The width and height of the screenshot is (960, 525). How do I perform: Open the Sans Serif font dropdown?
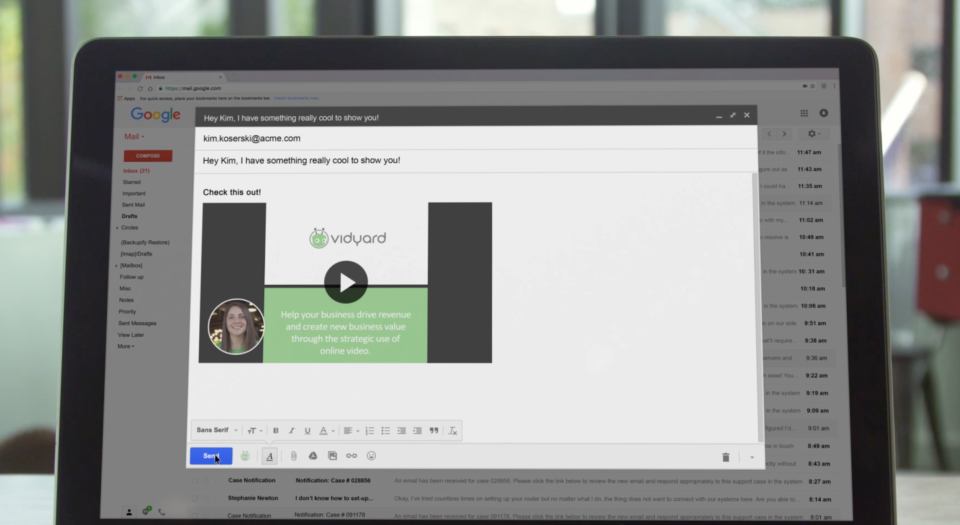pos(217,430)
